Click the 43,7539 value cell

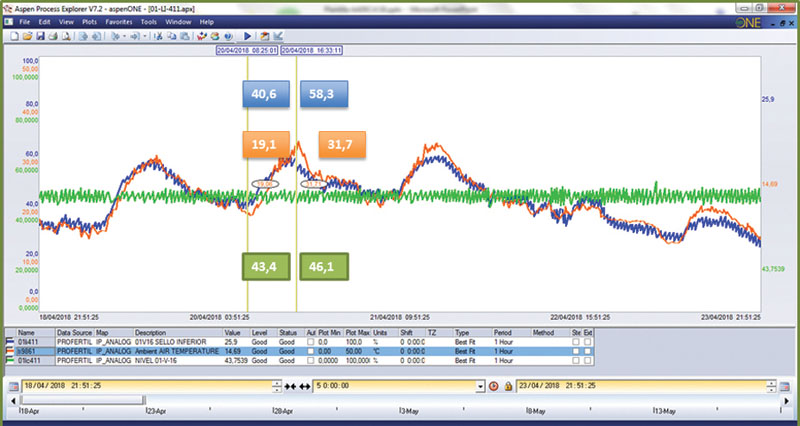coord(236,360)
